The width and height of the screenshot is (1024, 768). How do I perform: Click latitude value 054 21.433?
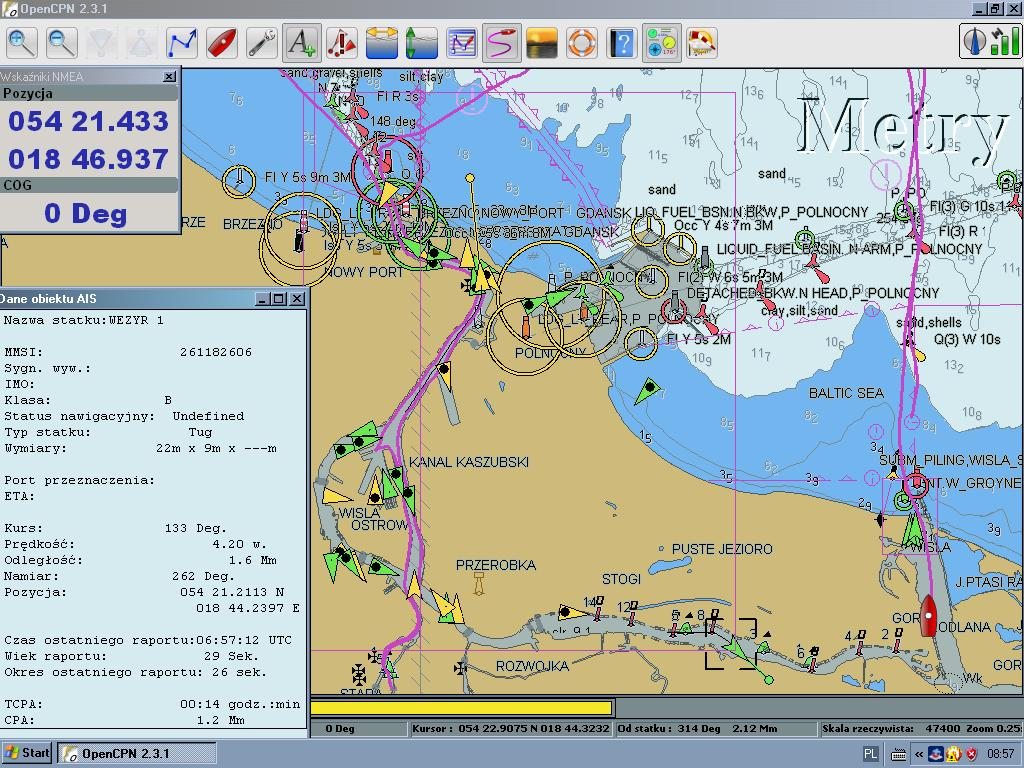(x=88, y=121)
